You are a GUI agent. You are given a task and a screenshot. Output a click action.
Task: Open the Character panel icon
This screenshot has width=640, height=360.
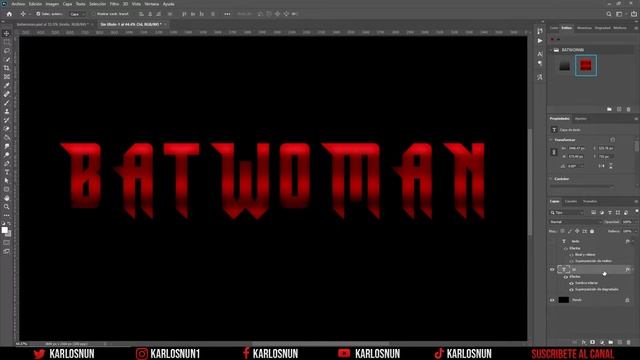tap(540, 54)
